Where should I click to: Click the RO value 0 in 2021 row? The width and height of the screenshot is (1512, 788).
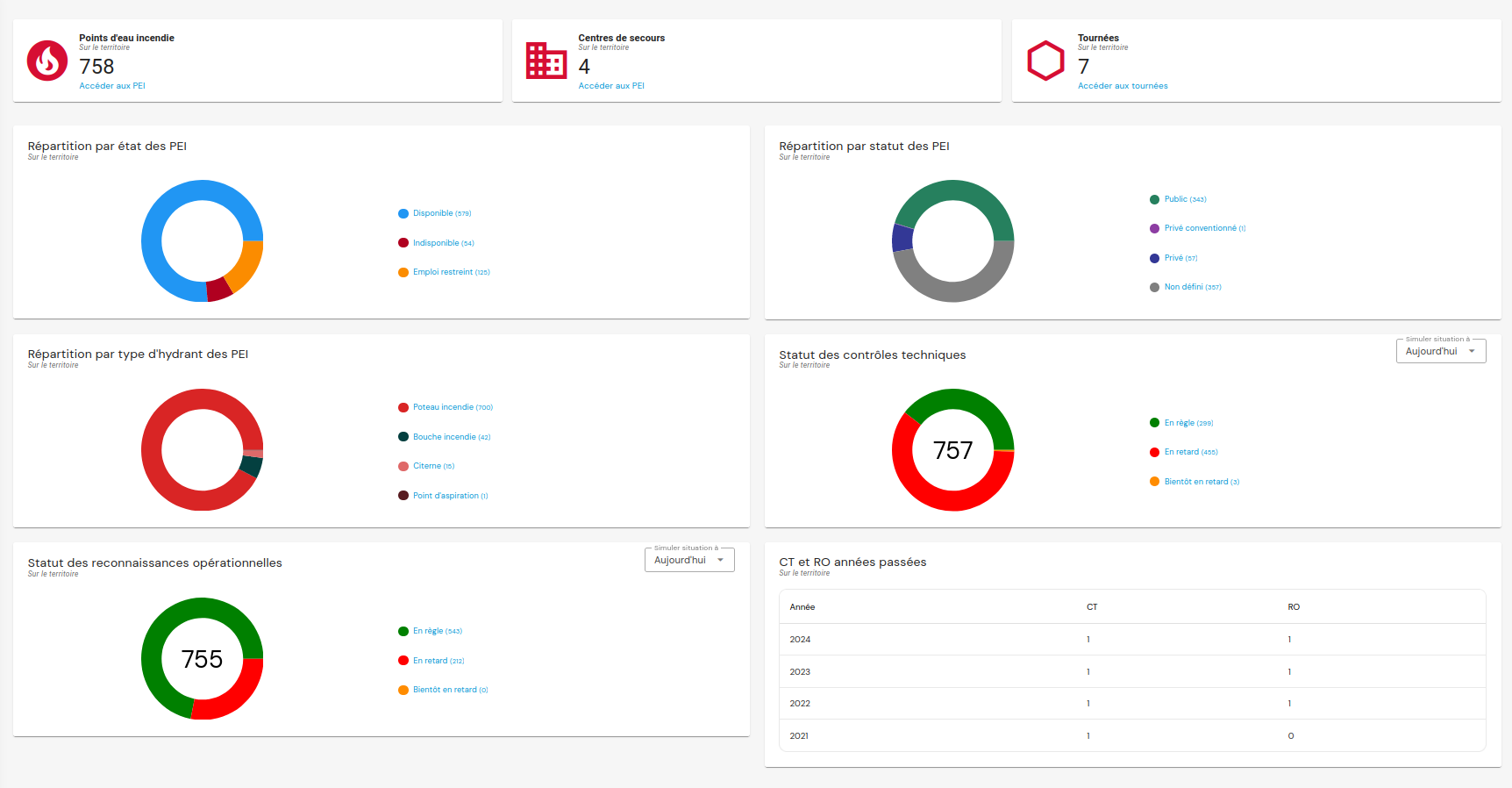tap(1291, 736)
